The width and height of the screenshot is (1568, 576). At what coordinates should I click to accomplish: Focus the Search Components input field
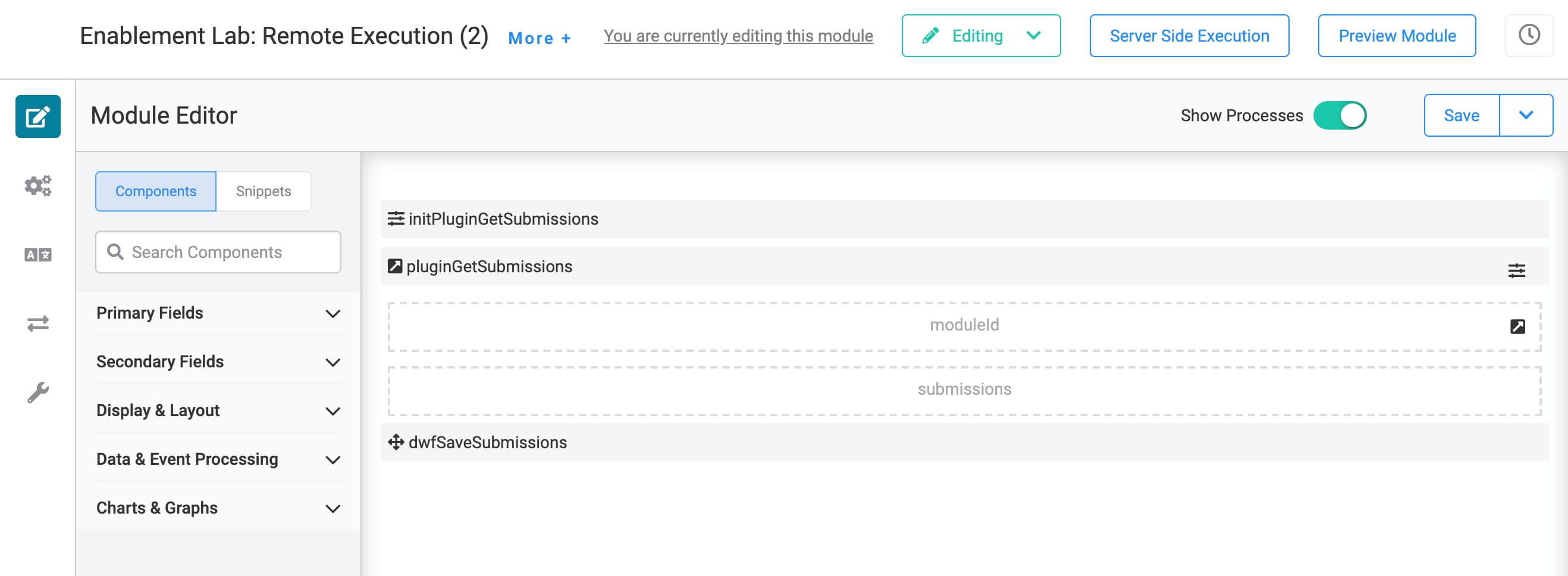tap(218, 252)
